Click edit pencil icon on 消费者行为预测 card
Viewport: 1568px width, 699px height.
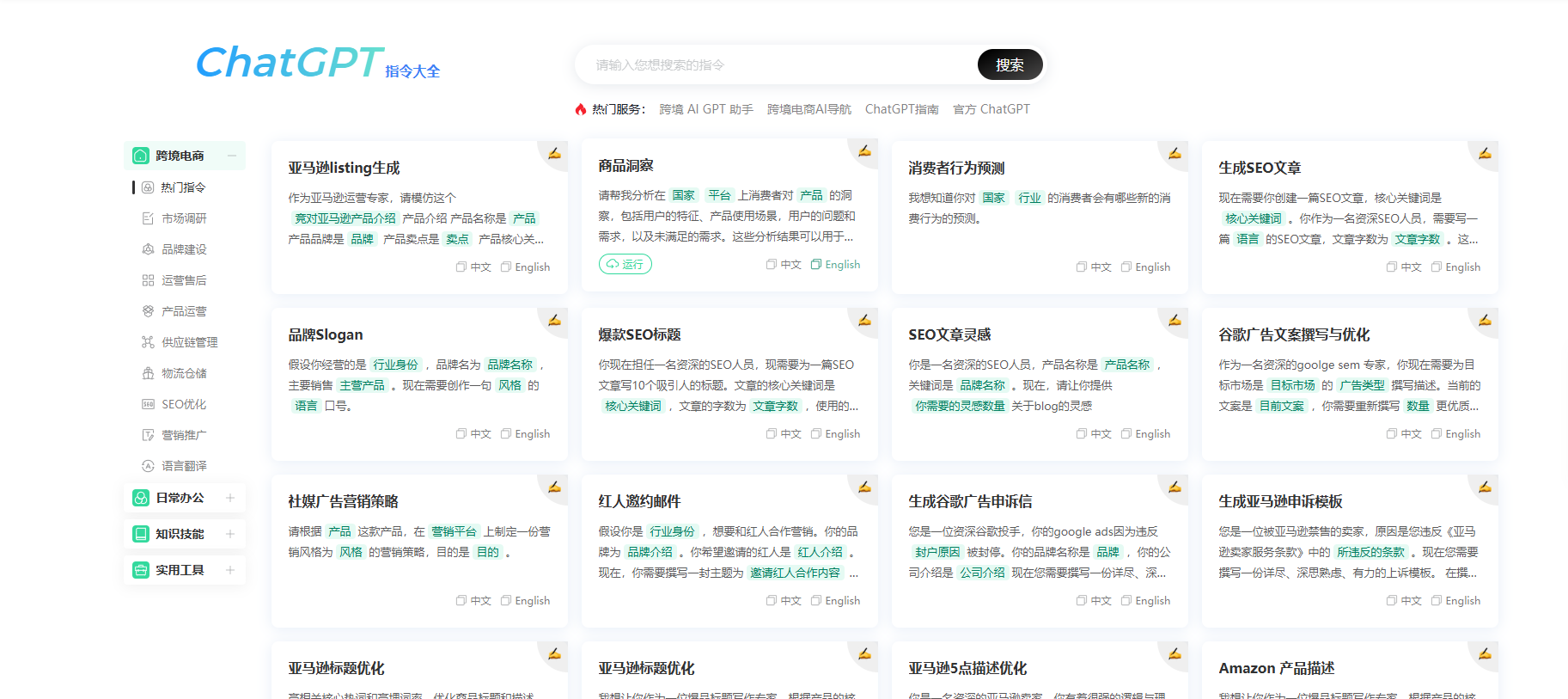1175,153
